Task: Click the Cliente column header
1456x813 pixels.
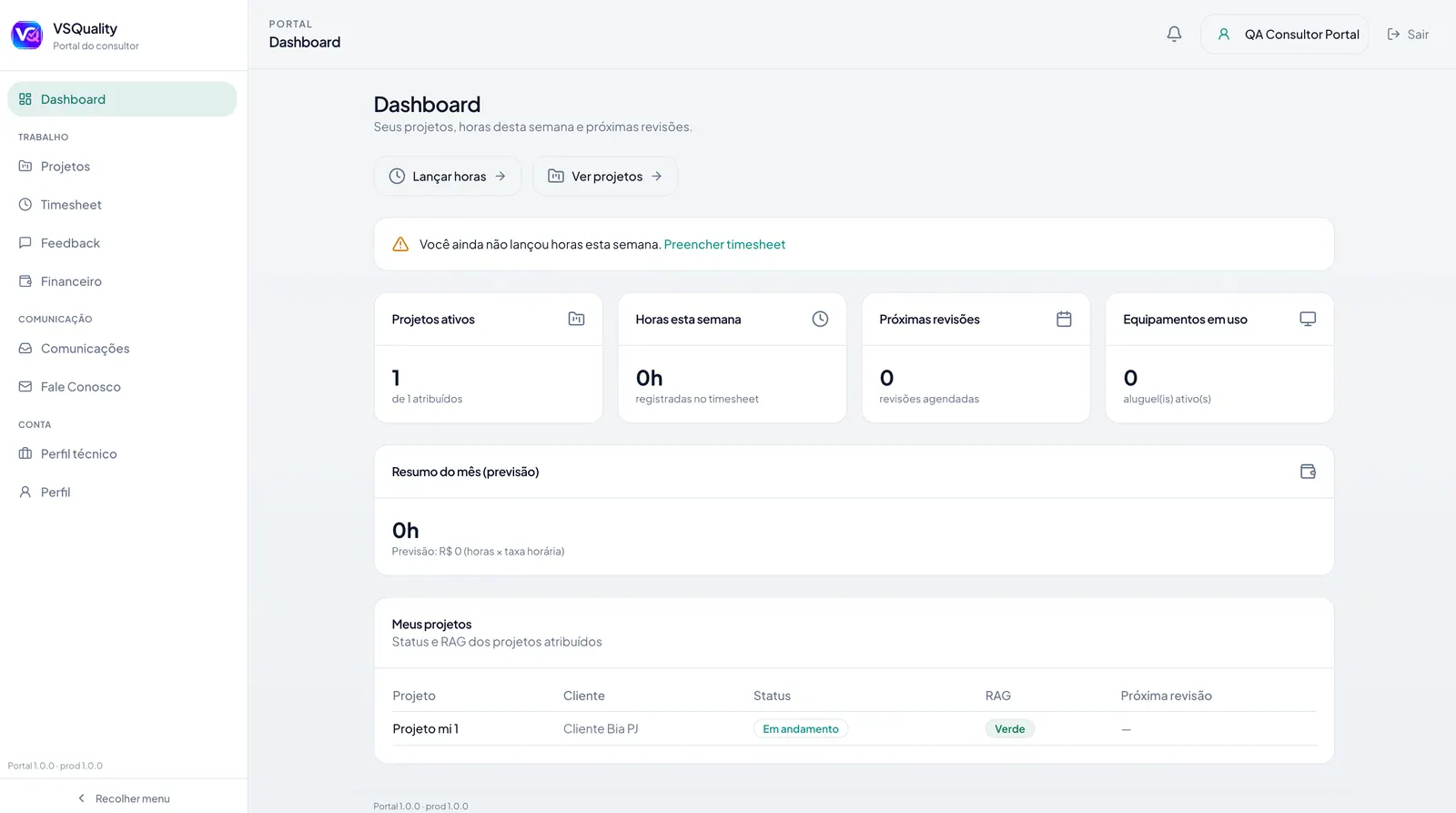Action: [x=584, y=696]
